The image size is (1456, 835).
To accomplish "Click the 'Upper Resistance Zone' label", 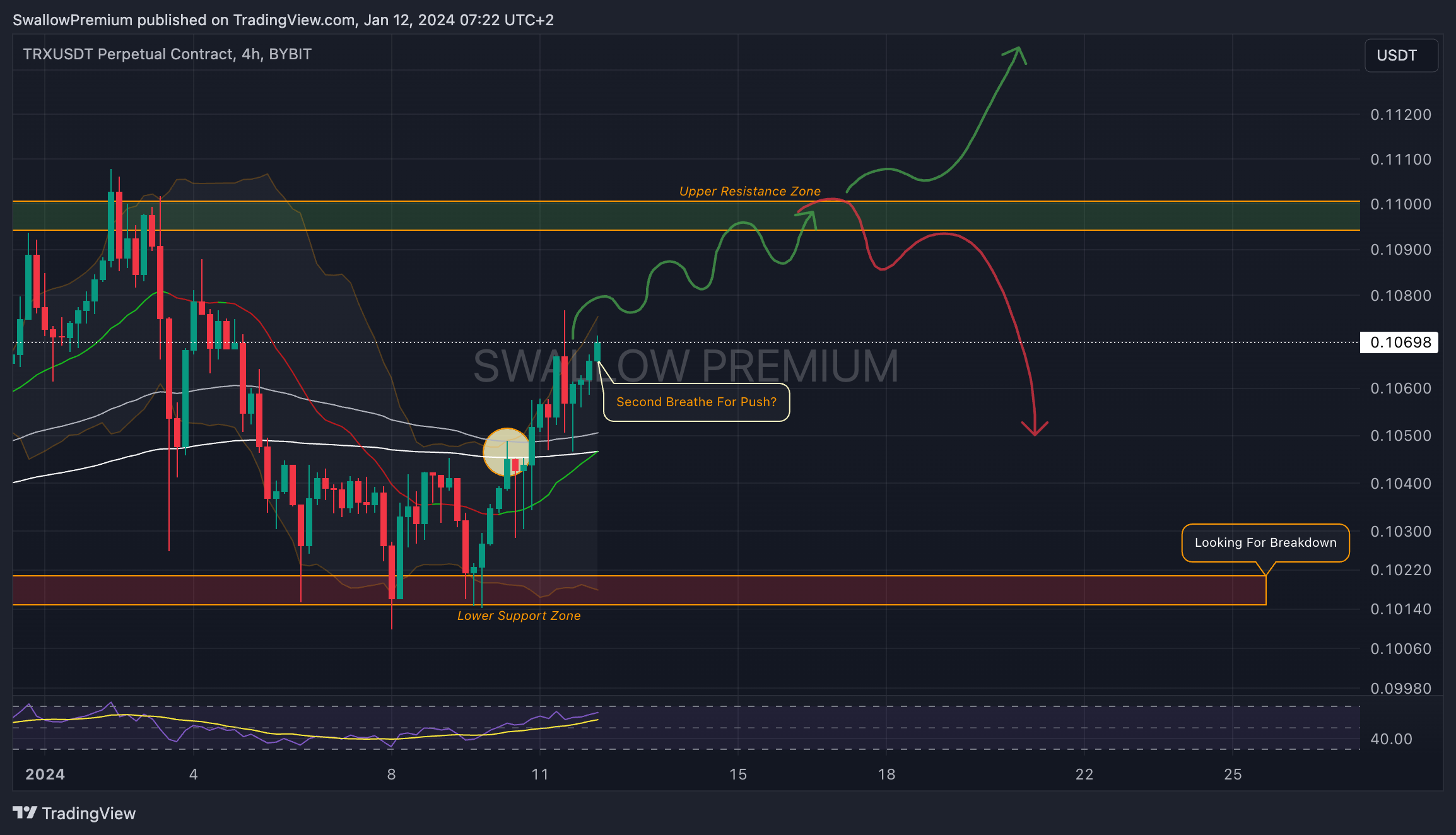I will click(749, 191).
